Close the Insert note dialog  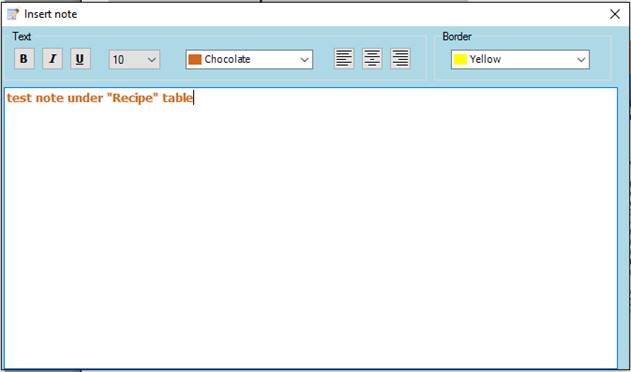pos(615,14)
